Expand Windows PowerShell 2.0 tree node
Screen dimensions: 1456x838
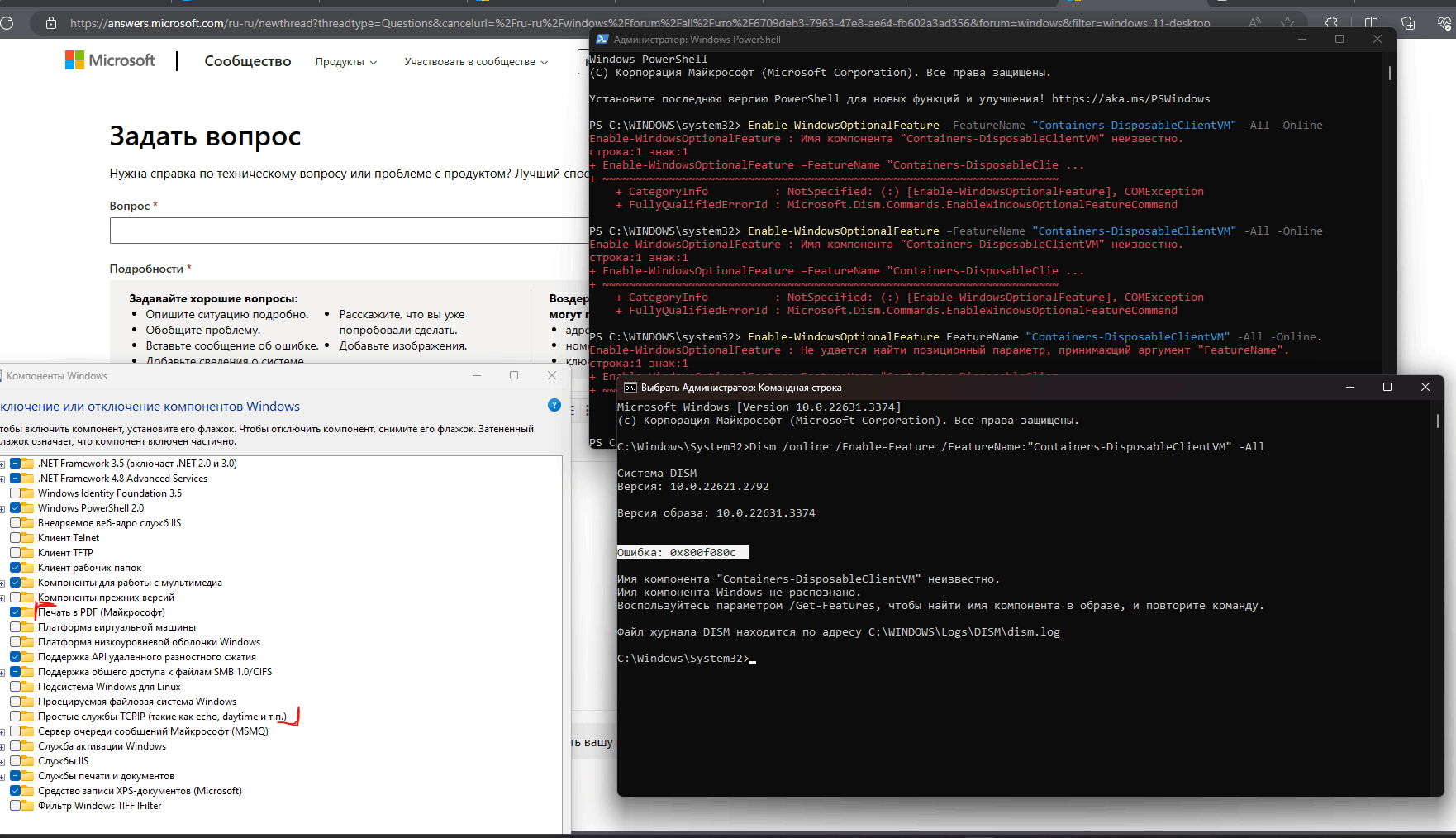coord(2,508)
